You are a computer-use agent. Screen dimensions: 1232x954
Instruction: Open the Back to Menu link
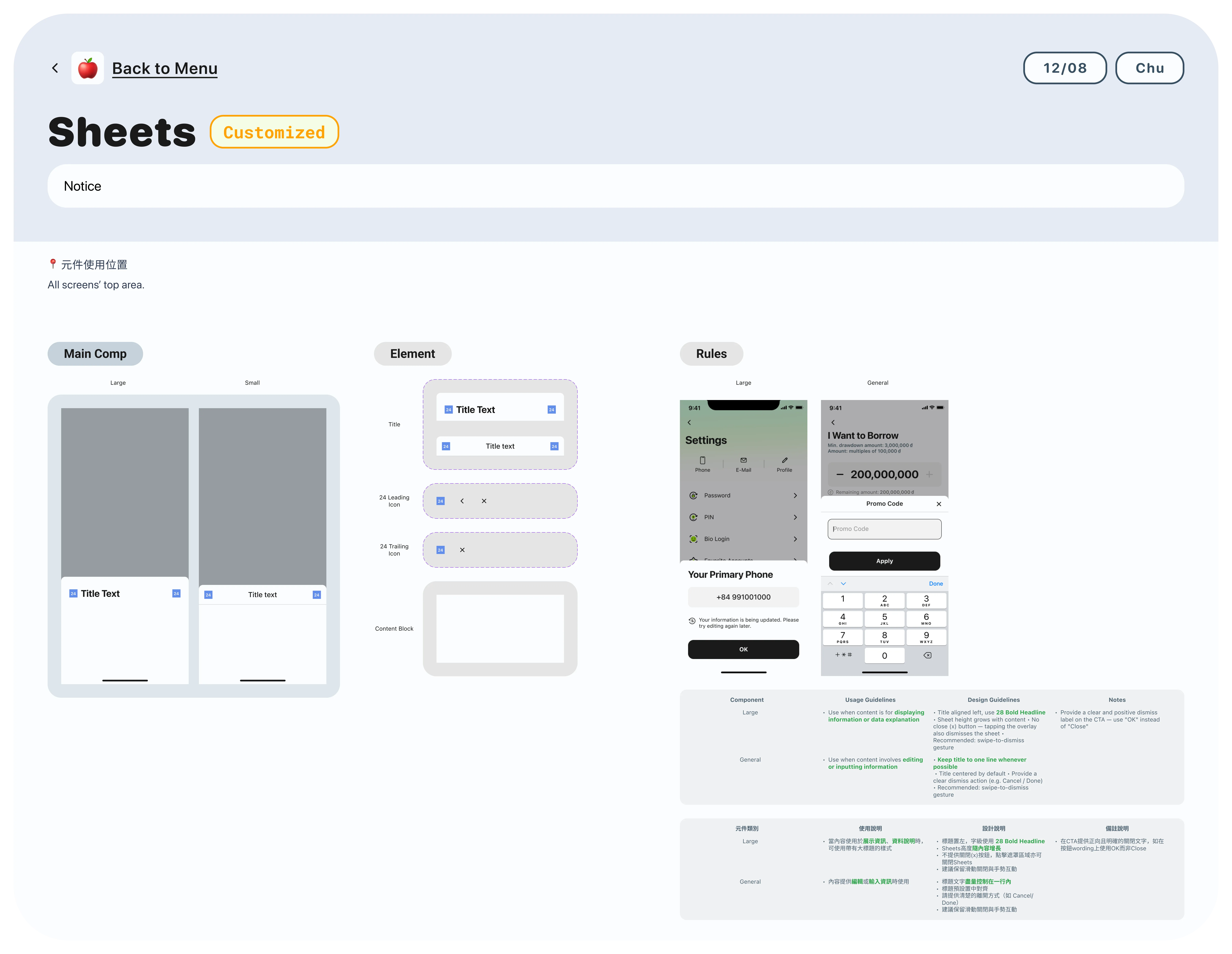[x=165, y=68]
